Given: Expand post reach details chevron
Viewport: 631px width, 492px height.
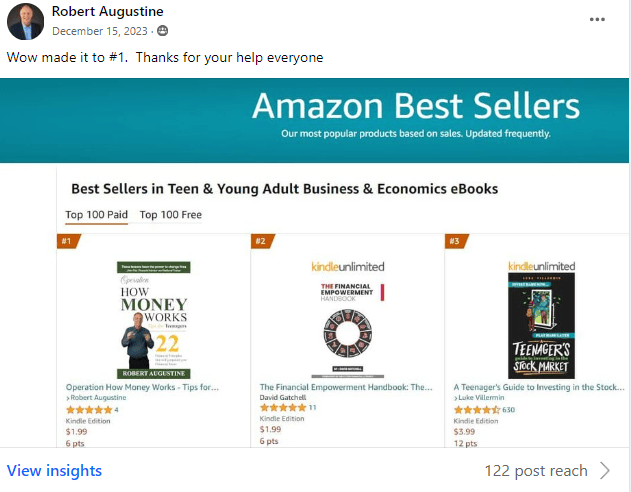Looking at the screenshot, I should pyautogui.click(x=605, y=471).
